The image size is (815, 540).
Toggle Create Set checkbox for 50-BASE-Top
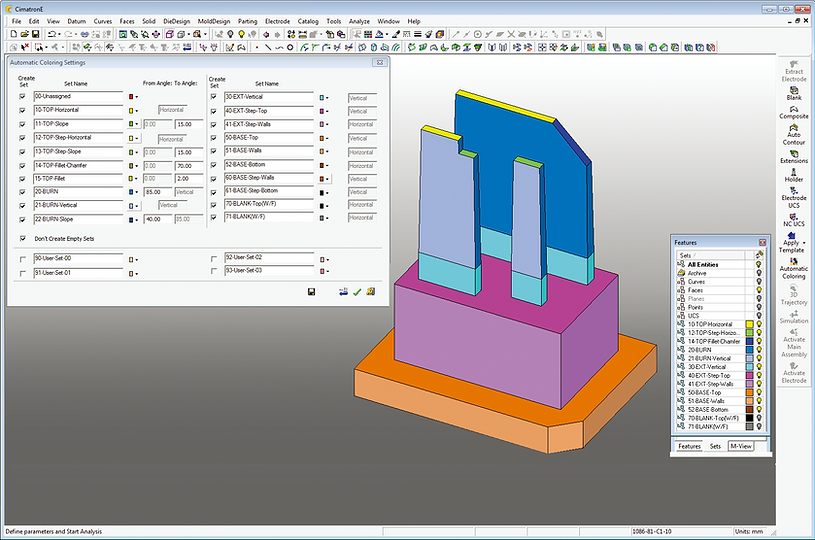tap(214, 138)
